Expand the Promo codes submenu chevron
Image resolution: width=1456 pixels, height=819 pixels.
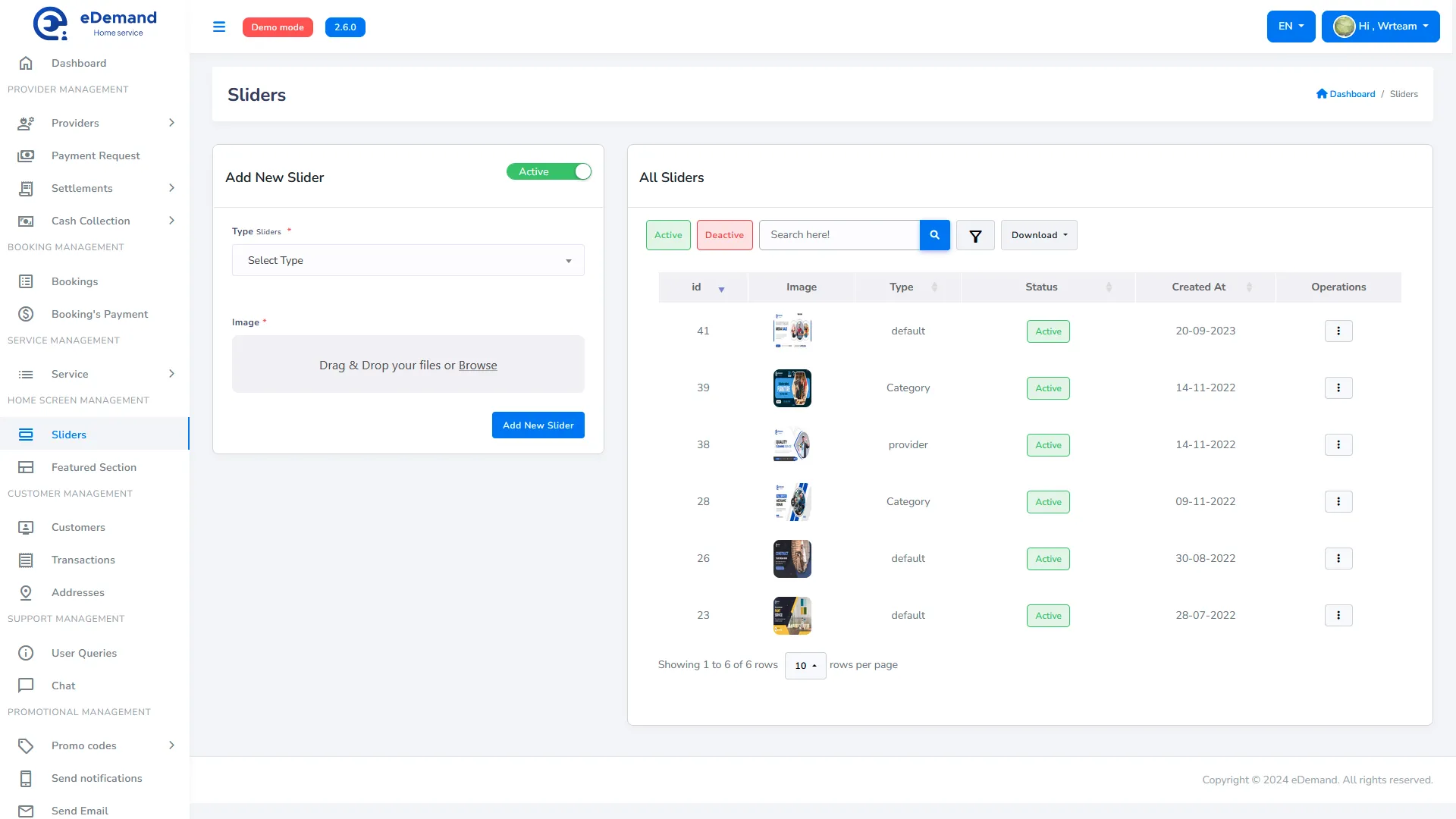[x=171, y=745]
